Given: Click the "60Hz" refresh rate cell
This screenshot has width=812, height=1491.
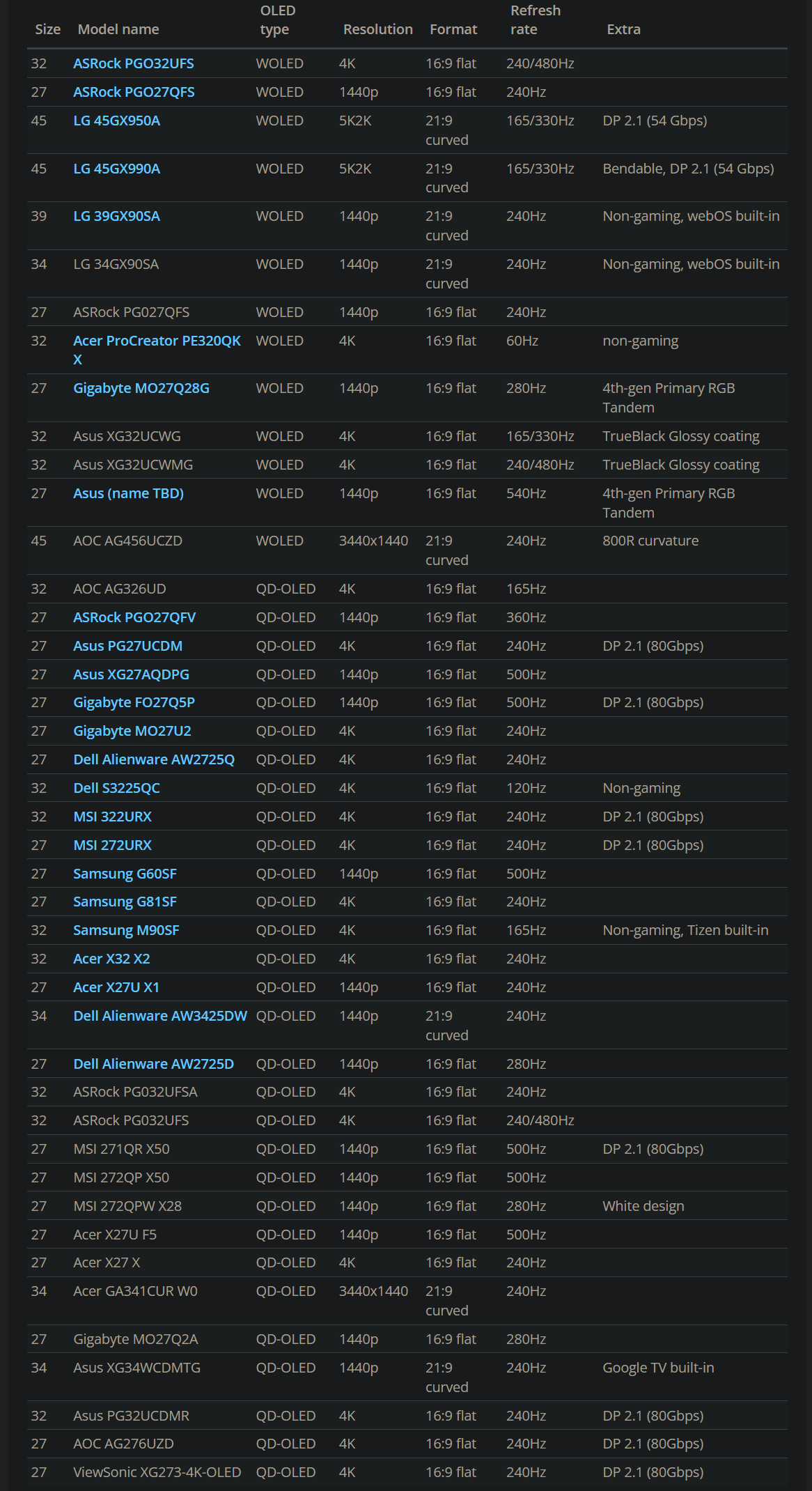Looking at the screenshot, I should (522, 341).
